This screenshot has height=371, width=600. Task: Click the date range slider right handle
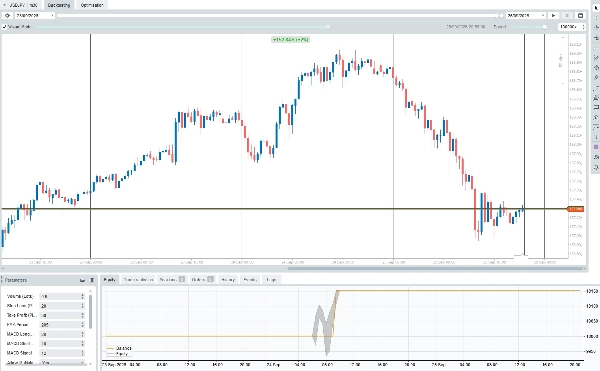[501, 16]
